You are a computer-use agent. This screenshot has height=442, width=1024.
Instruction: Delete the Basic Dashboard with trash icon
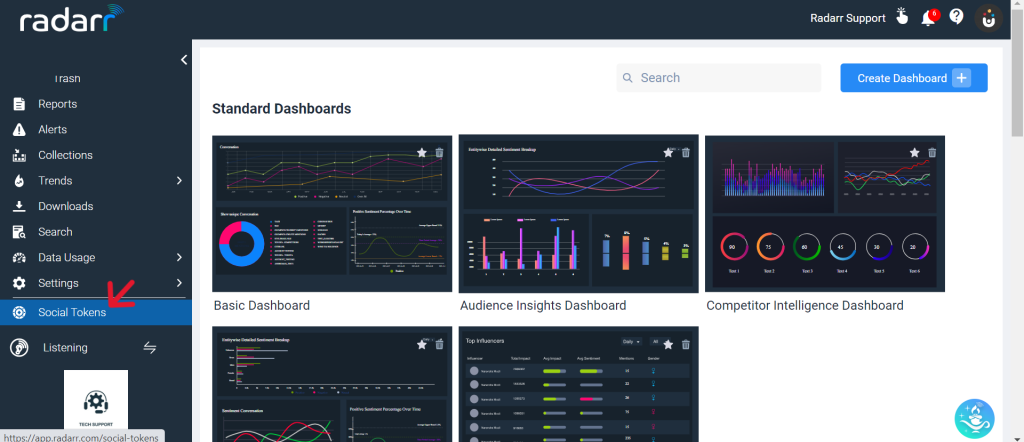(439, 153)
